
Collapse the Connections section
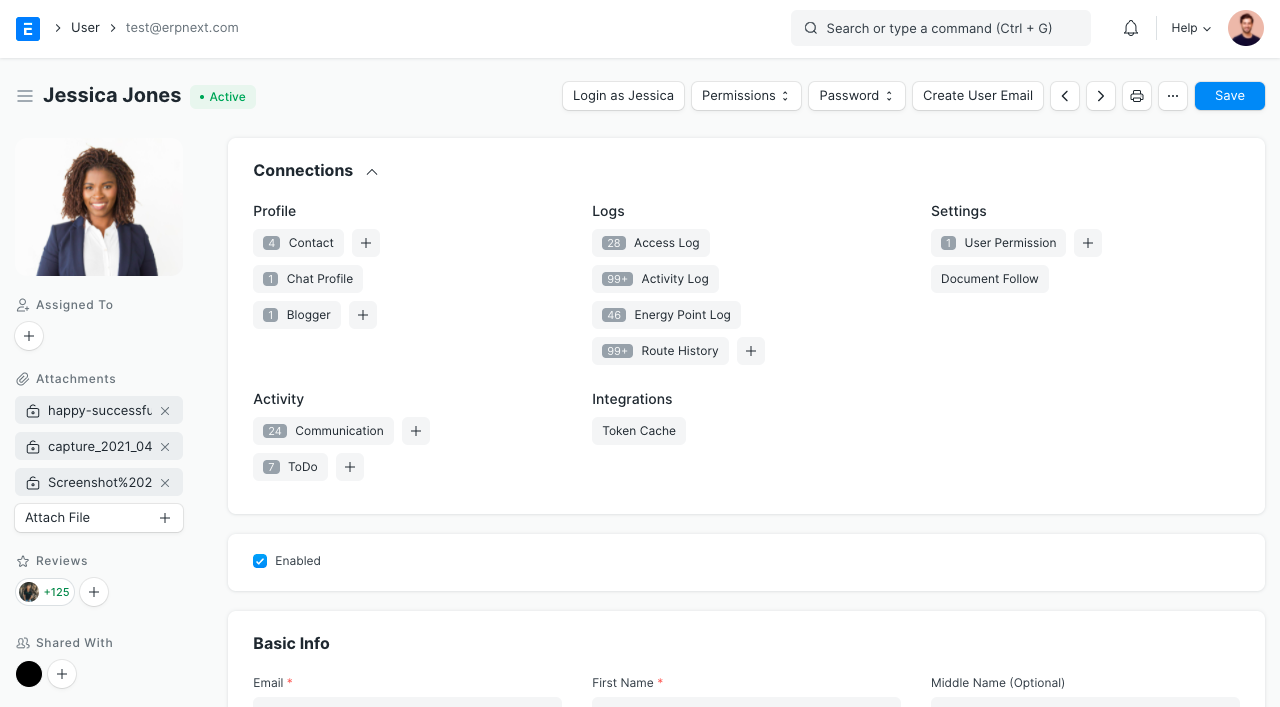(371, 171)
